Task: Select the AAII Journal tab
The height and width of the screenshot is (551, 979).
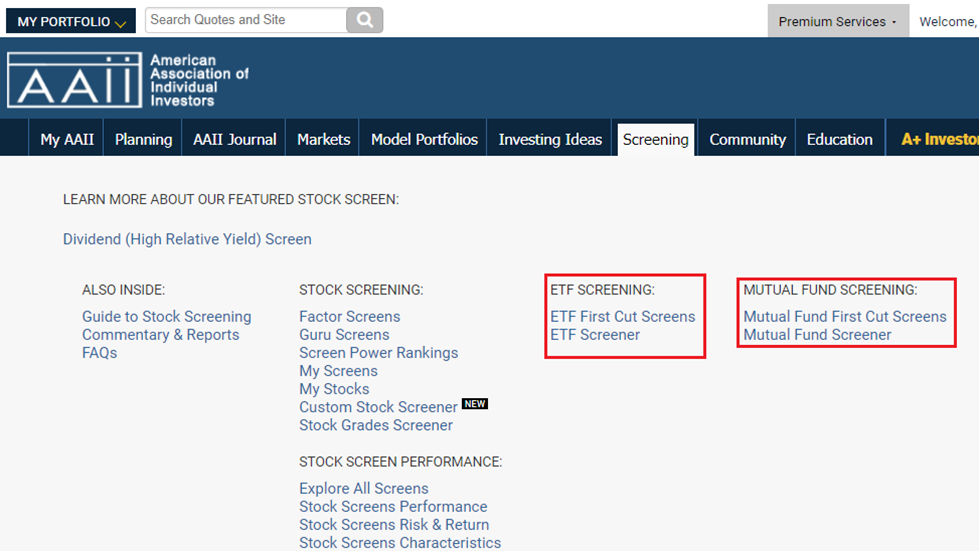Action: (235, 139)
